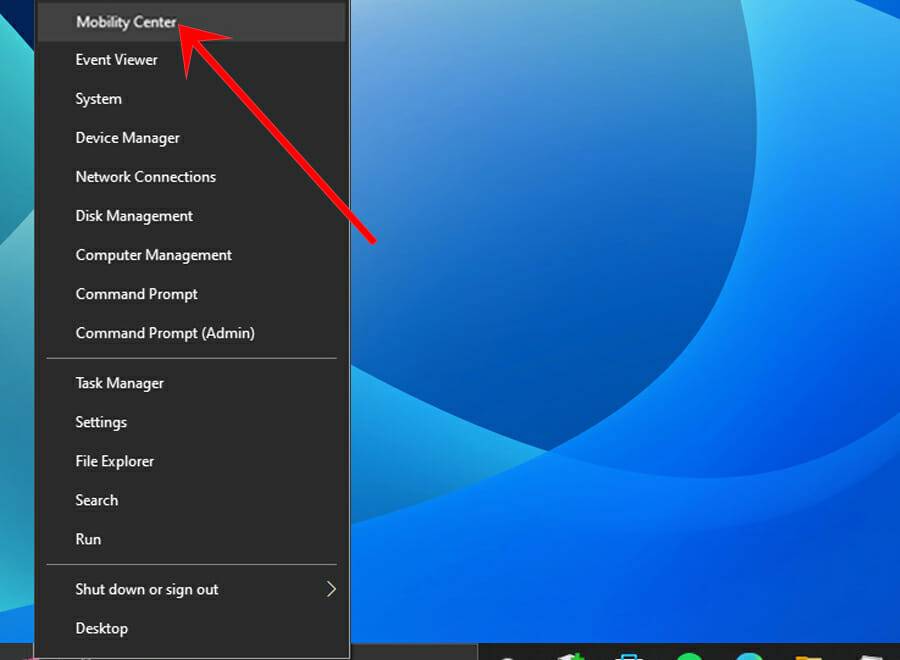Click the blue circular taskbar icon
The height and width of the screenshot is (660, 900).
tap(750, 655)
